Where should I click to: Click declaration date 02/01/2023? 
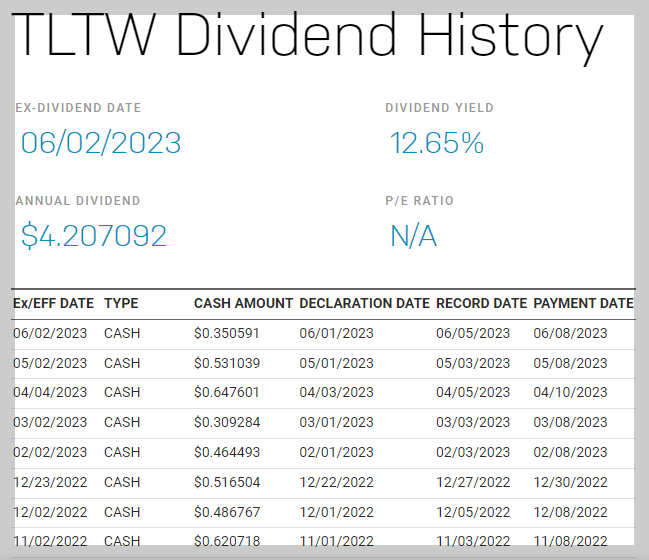click(x=337, y=452)
